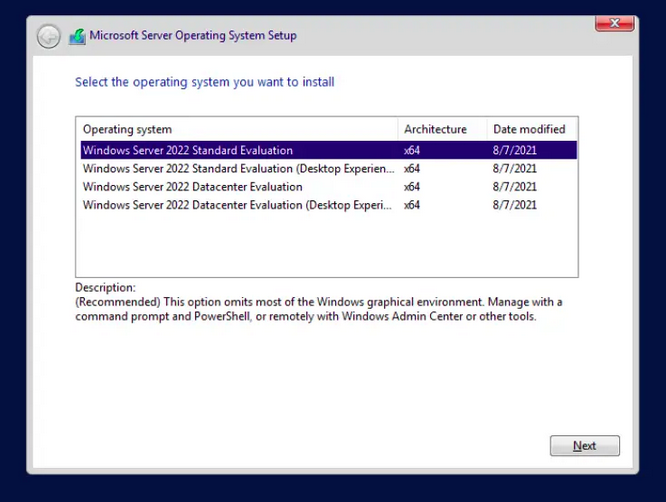Select Standard Evaluation (Desktop Experience) row

click(x=329, y=169)
